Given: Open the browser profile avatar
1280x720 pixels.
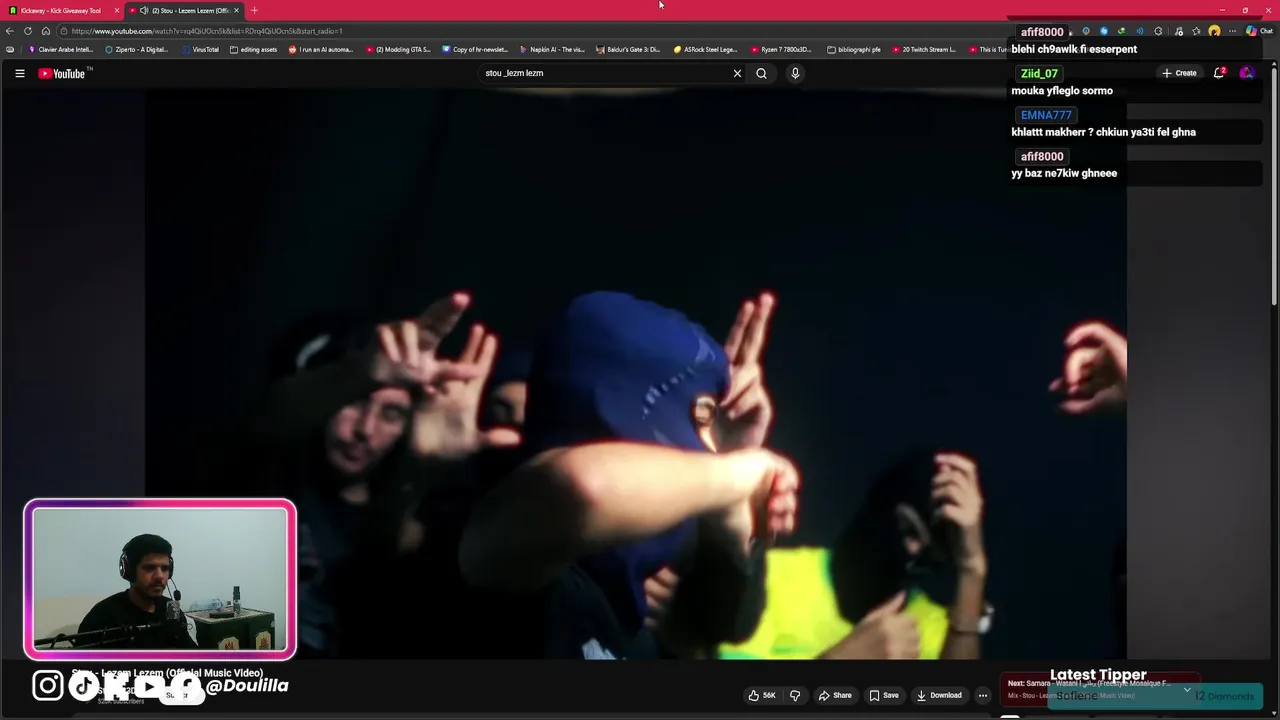Looking at the screenshot, I should 1214,31.
